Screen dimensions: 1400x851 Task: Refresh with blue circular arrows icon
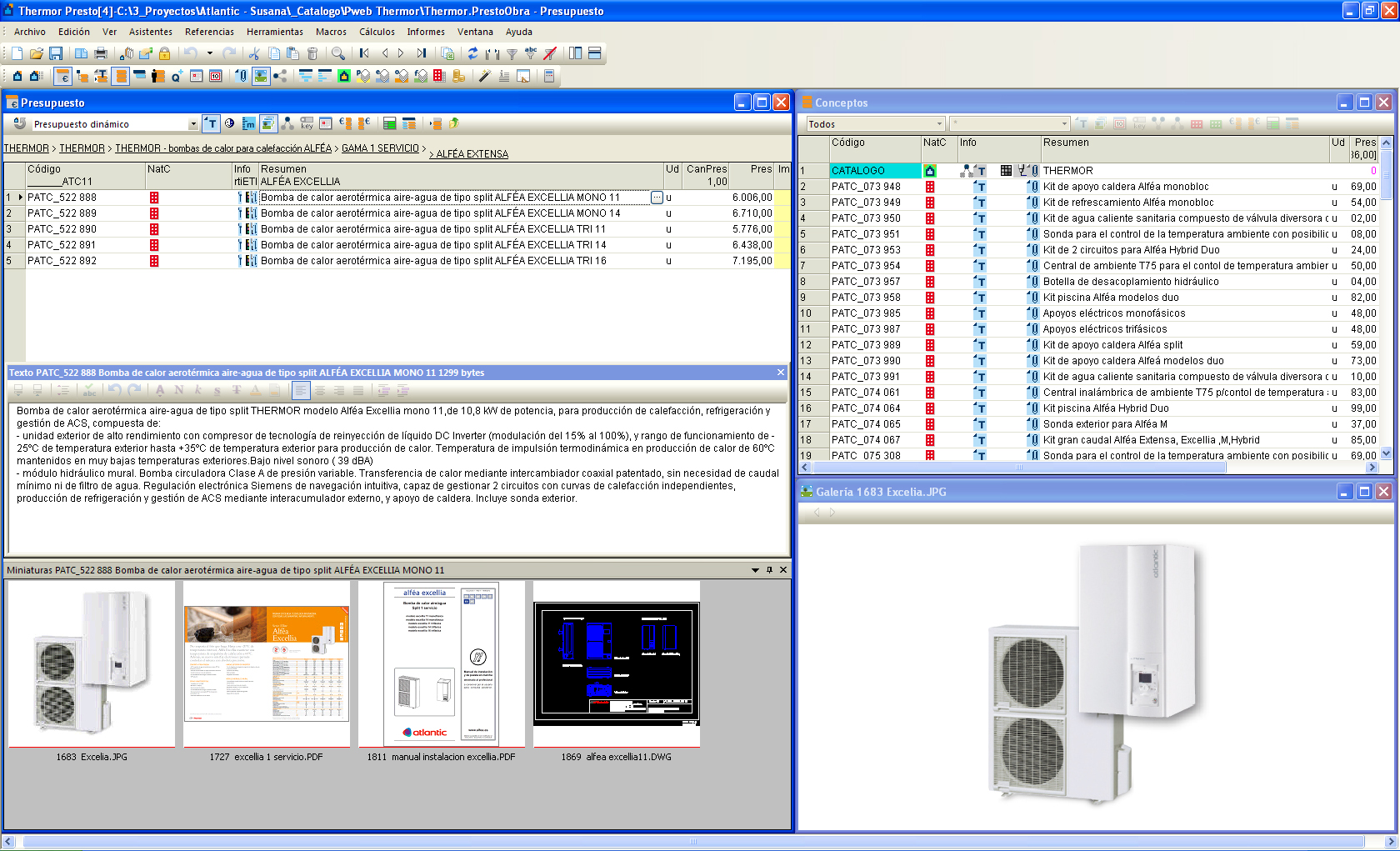point(472,53)
